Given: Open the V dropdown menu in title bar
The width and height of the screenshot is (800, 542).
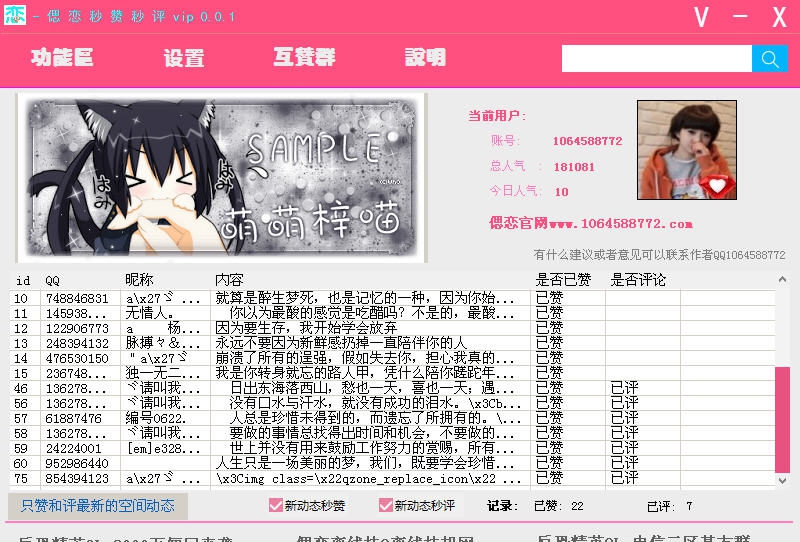Looking at the screenshot, I should click(x=702, y=17).
